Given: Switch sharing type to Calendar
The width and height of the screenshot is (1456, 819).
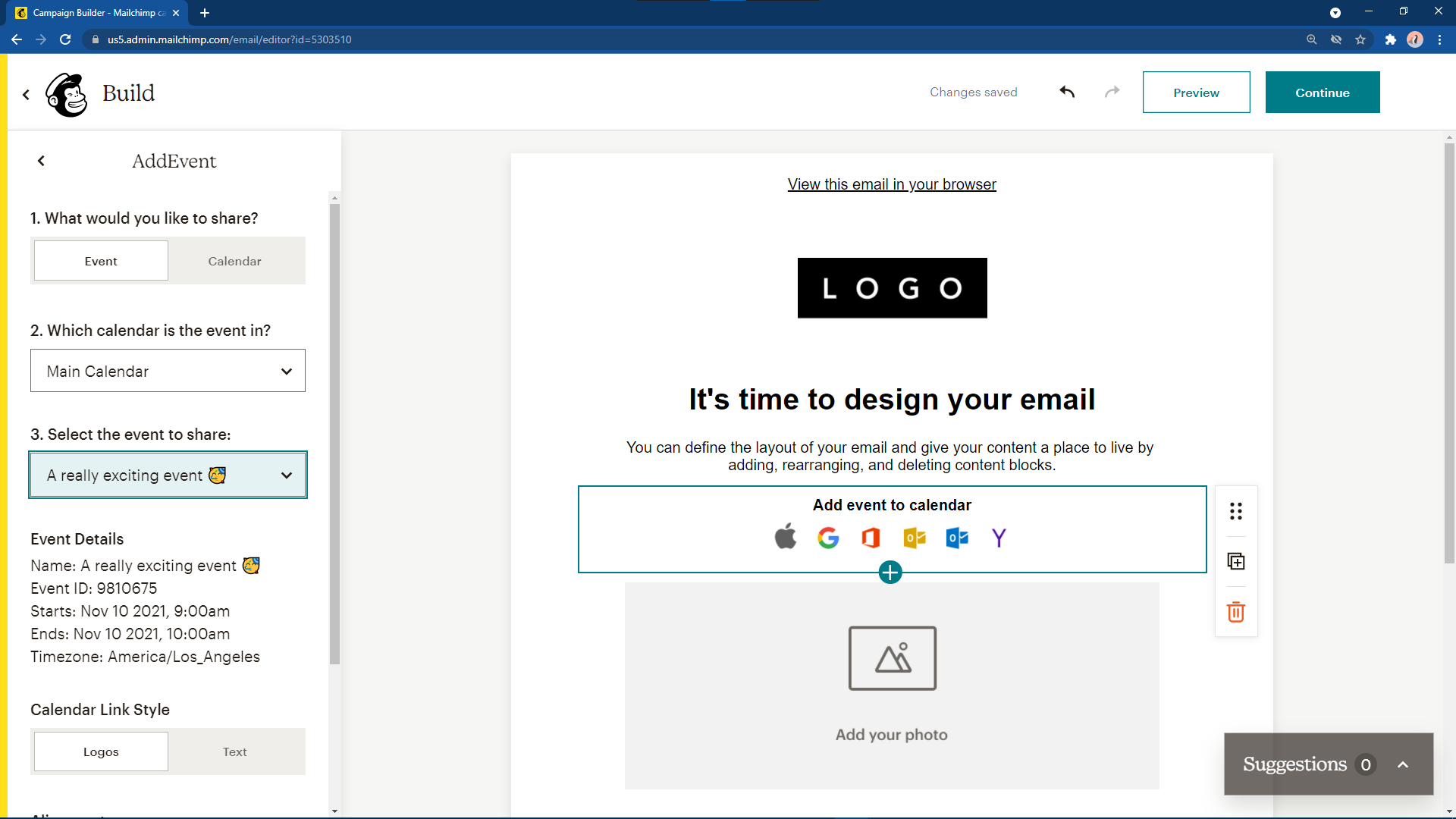Looking at the screenshot, I should pos(235,260).
